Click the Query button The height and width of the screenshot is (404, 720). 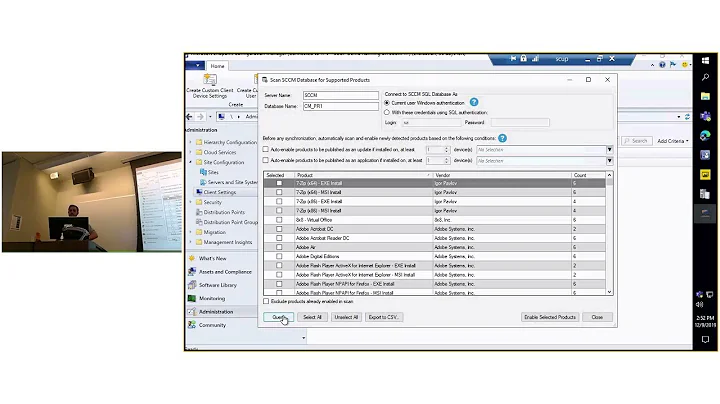278,317
